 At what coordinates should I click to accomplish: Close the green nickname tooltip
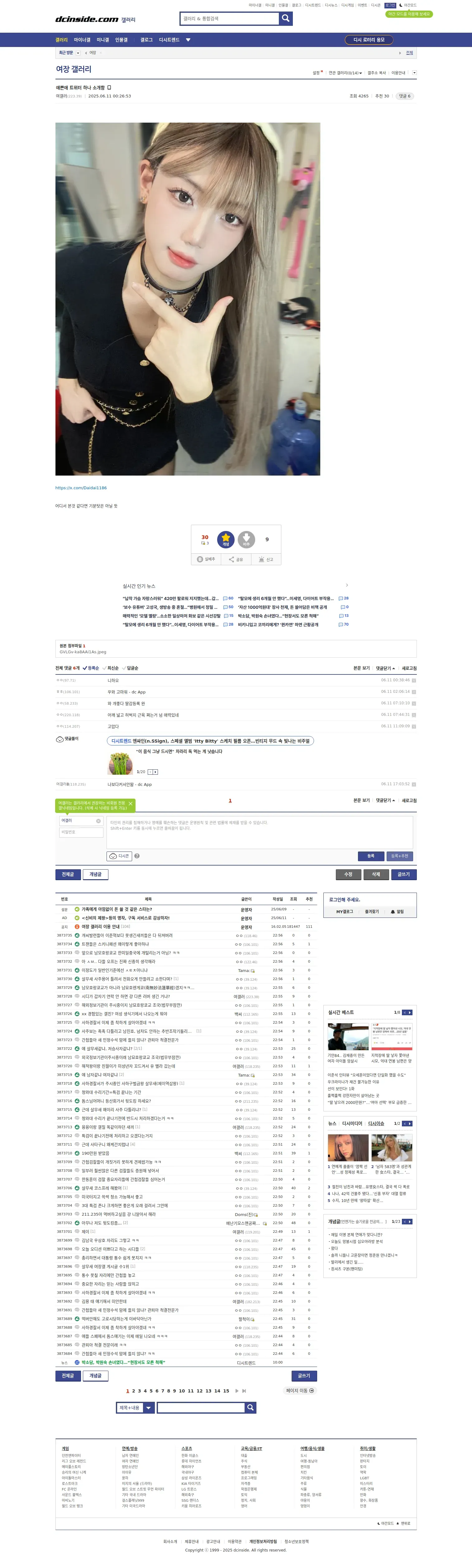click(x=130, y=804)
